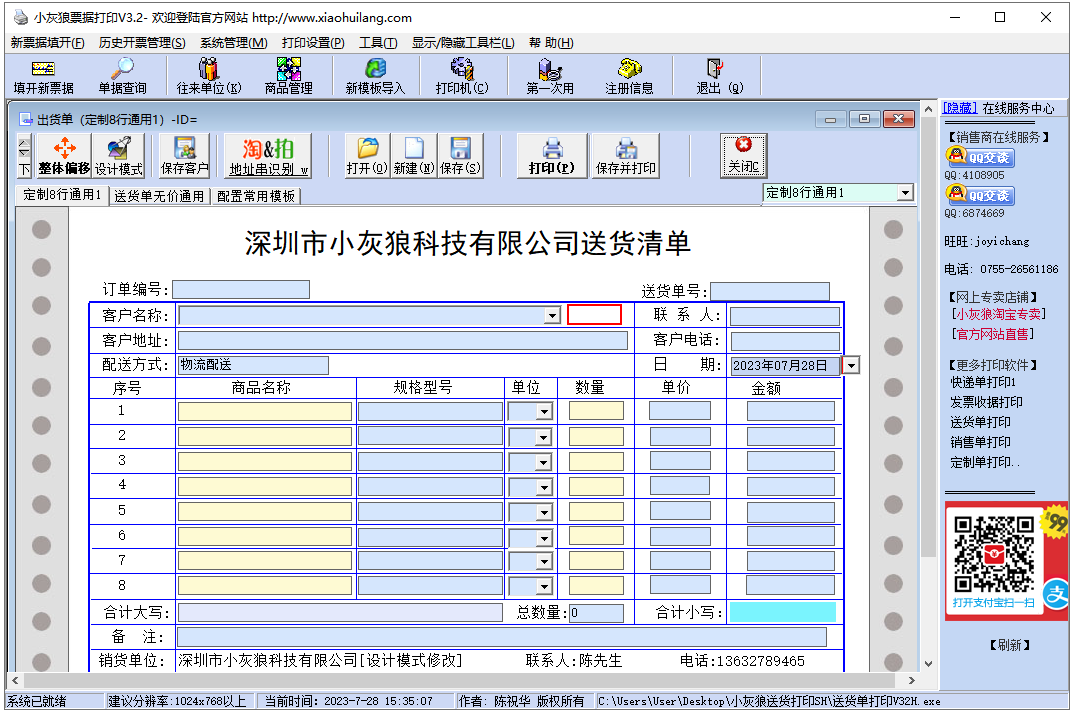Click 商品名称 field in row 1
1073x713 pixels.
(x=265, y=411)
